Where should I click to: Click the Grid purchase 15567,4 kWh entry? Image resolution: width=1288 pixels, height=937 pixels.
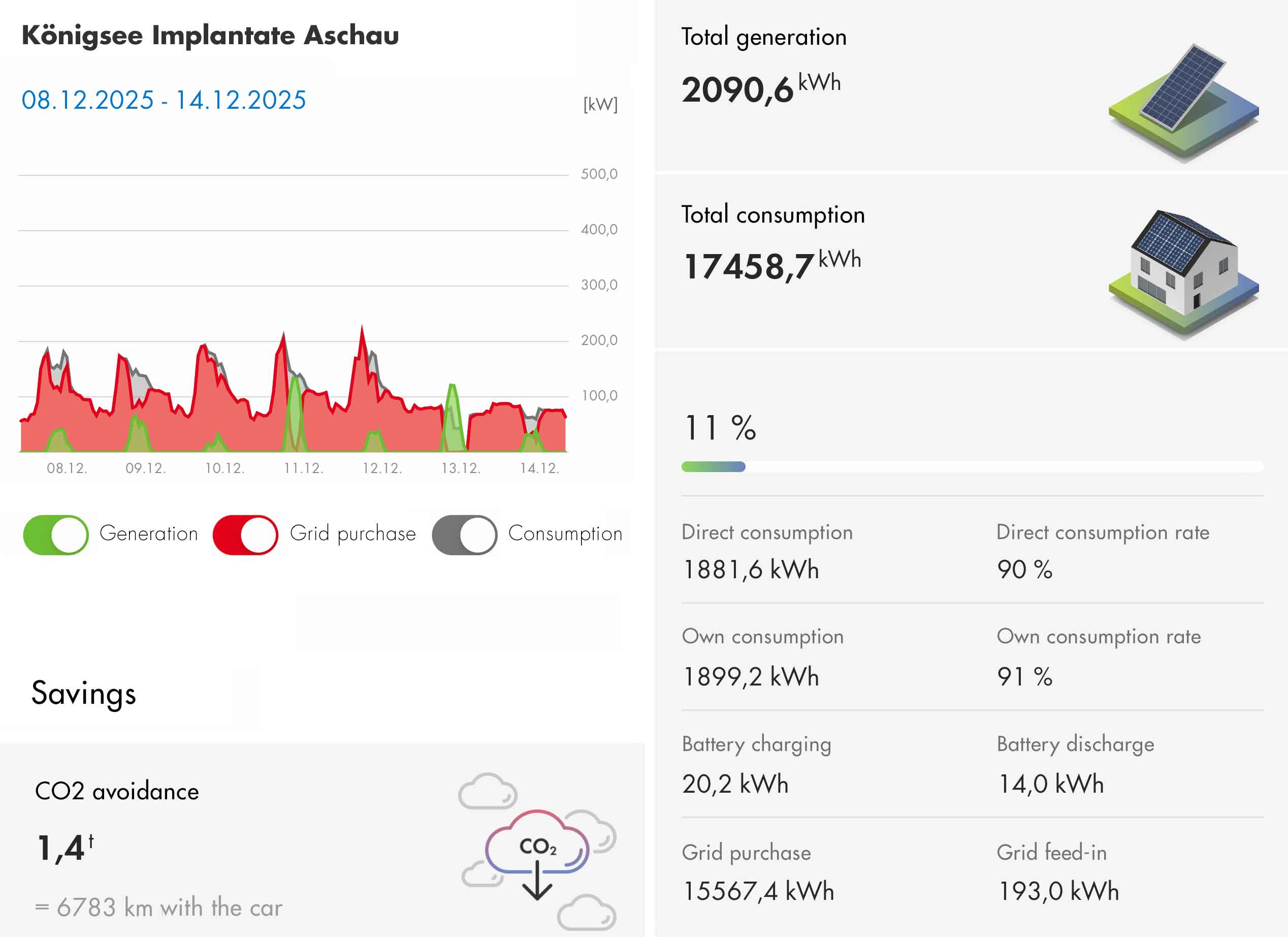[758, 890]
